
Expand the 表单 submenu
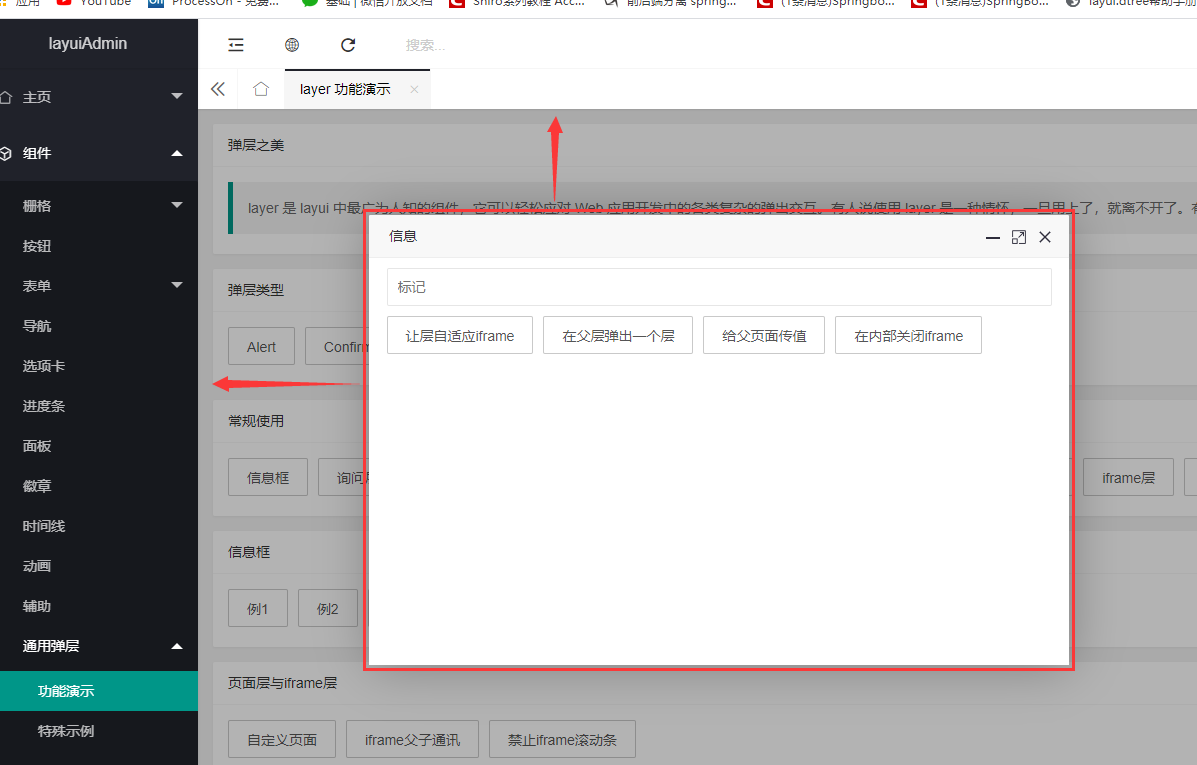click(x=99, y=285)
